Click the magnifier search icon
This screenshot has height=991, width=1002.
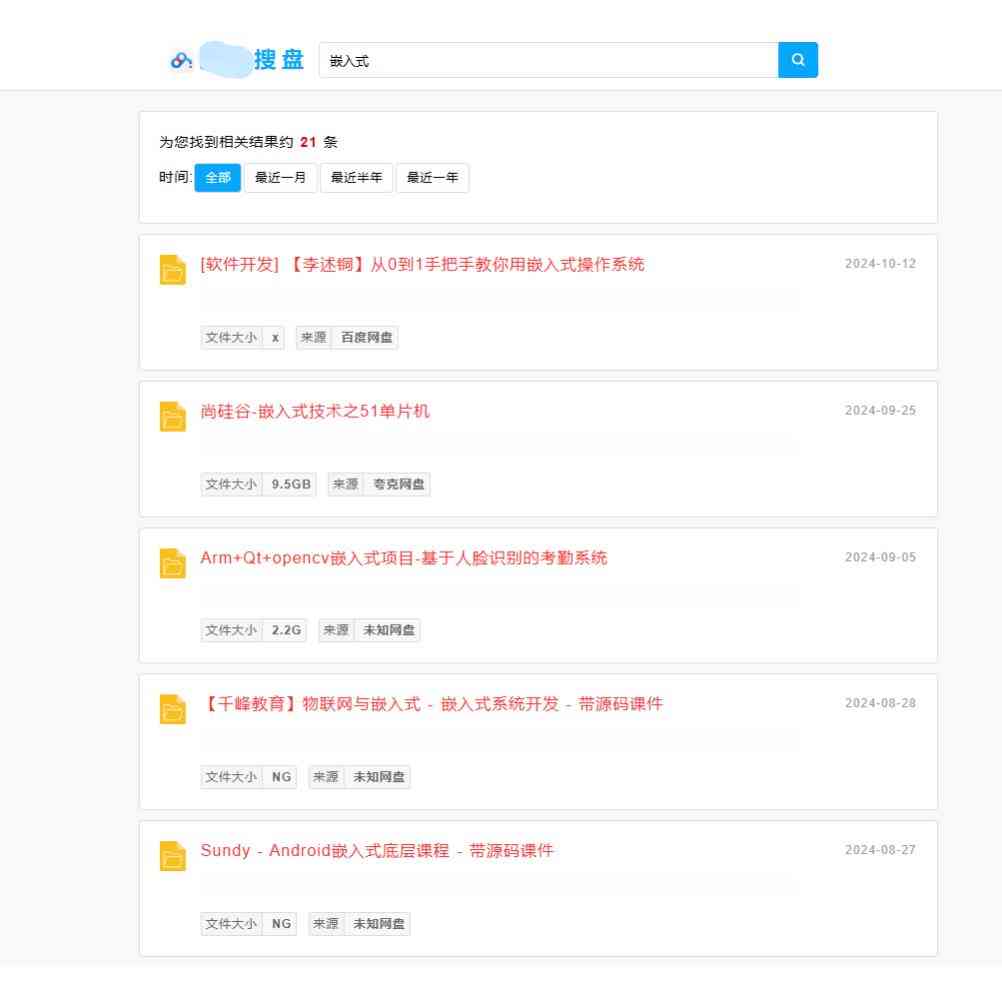coord(798,60)
